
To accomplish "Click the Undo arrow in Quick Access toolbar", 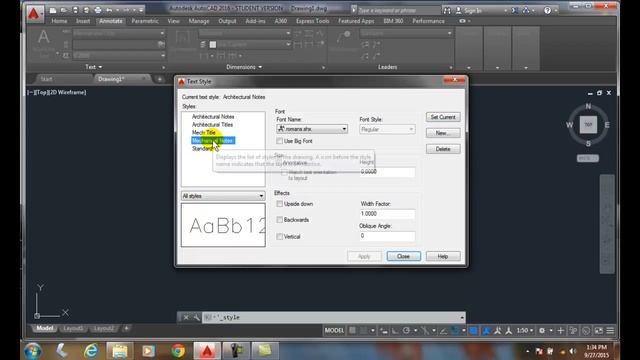I will [109, 10].
